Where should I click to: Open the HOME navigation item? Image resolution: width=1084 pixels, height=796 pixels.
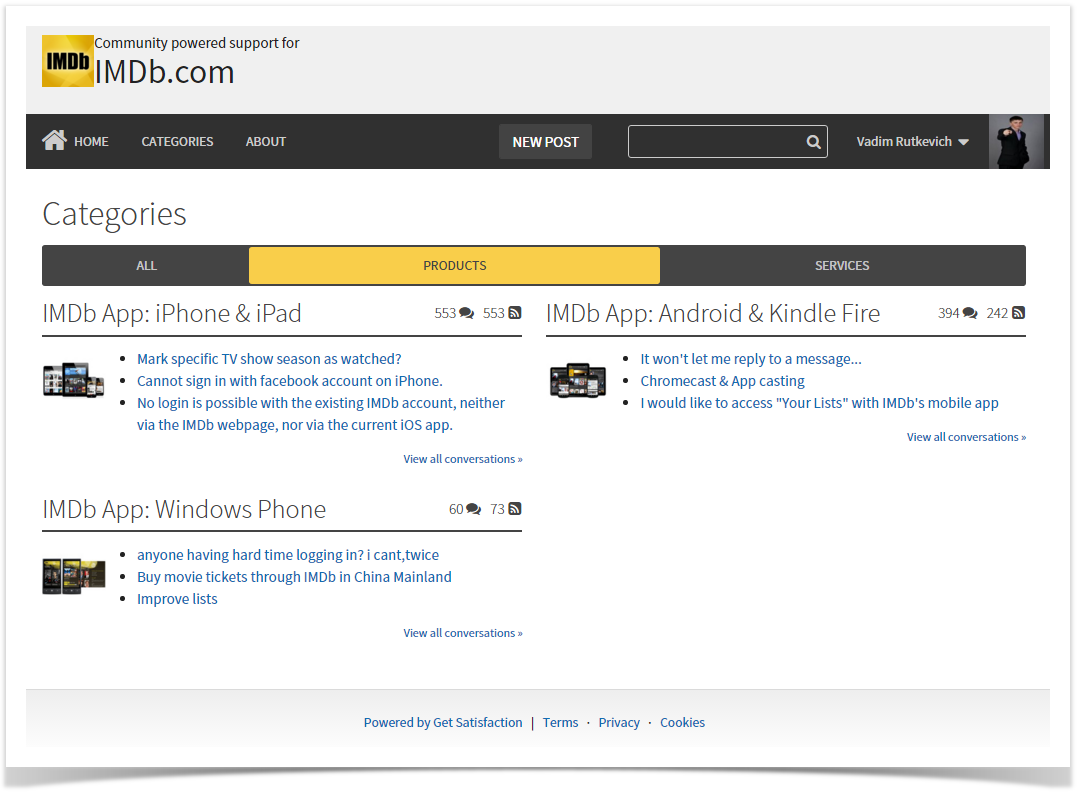coord(91,142)
